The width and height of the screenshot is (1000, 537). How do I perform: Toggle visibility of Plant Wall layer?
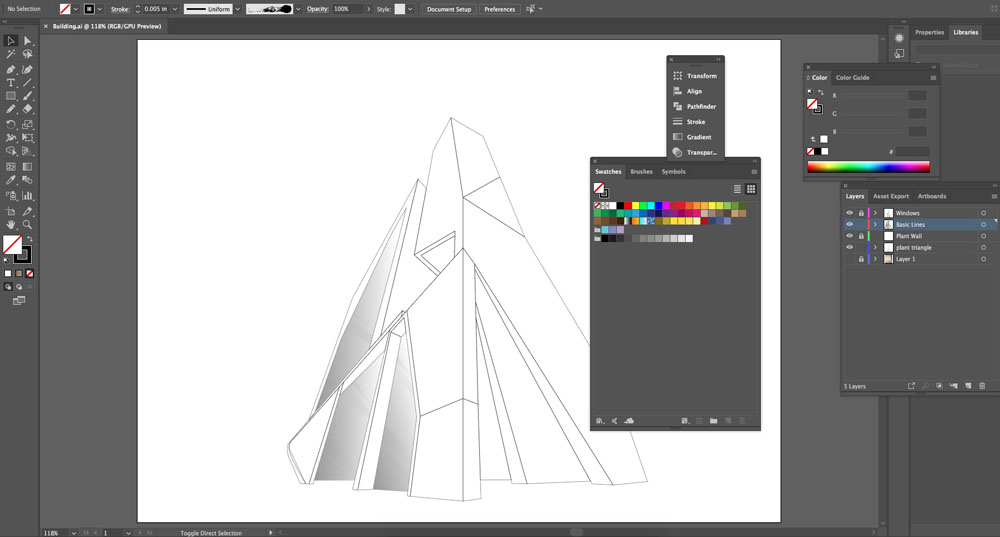pos(849,236)
